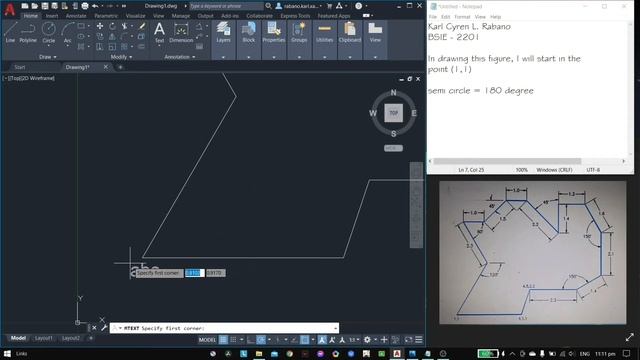Toggle the Clean Screen icon in status bar
The width and height of the screenshot is (640, 360).
[x=408, y=340]
